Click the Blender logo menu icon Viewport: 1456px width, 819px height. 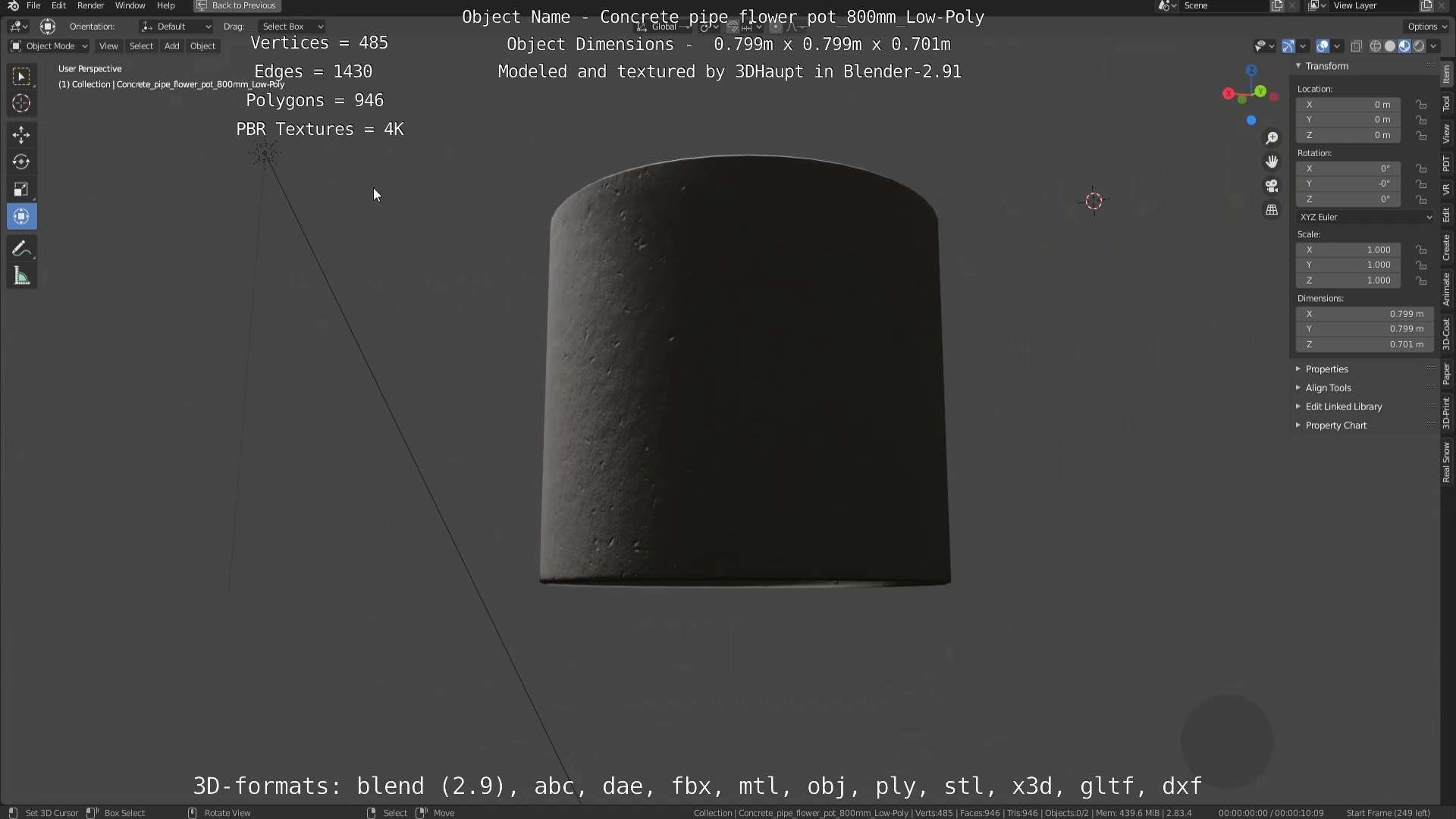point(13,5)
